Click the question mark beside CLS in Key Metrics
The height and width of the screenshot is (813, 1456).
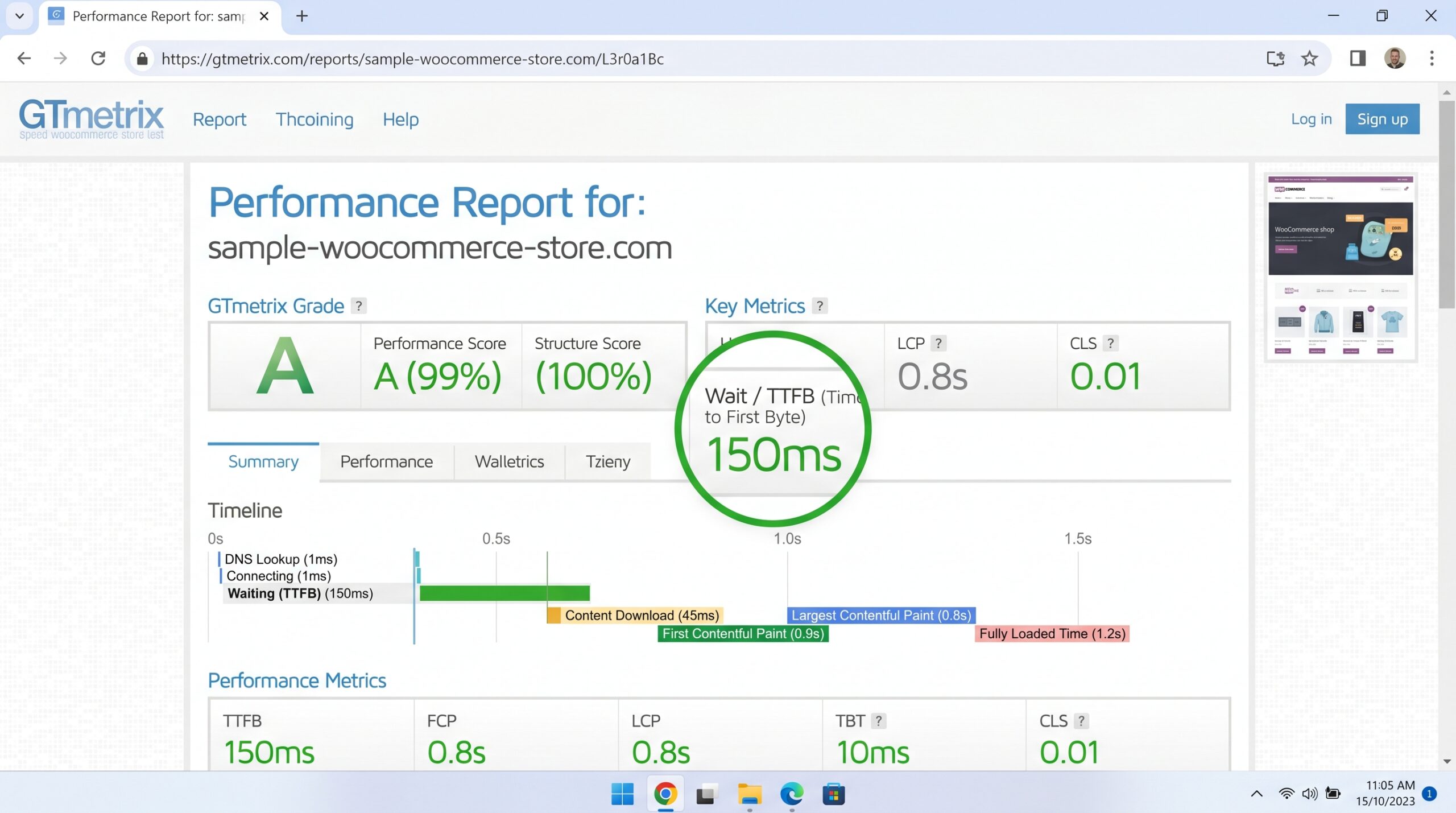coord(1110,344)
